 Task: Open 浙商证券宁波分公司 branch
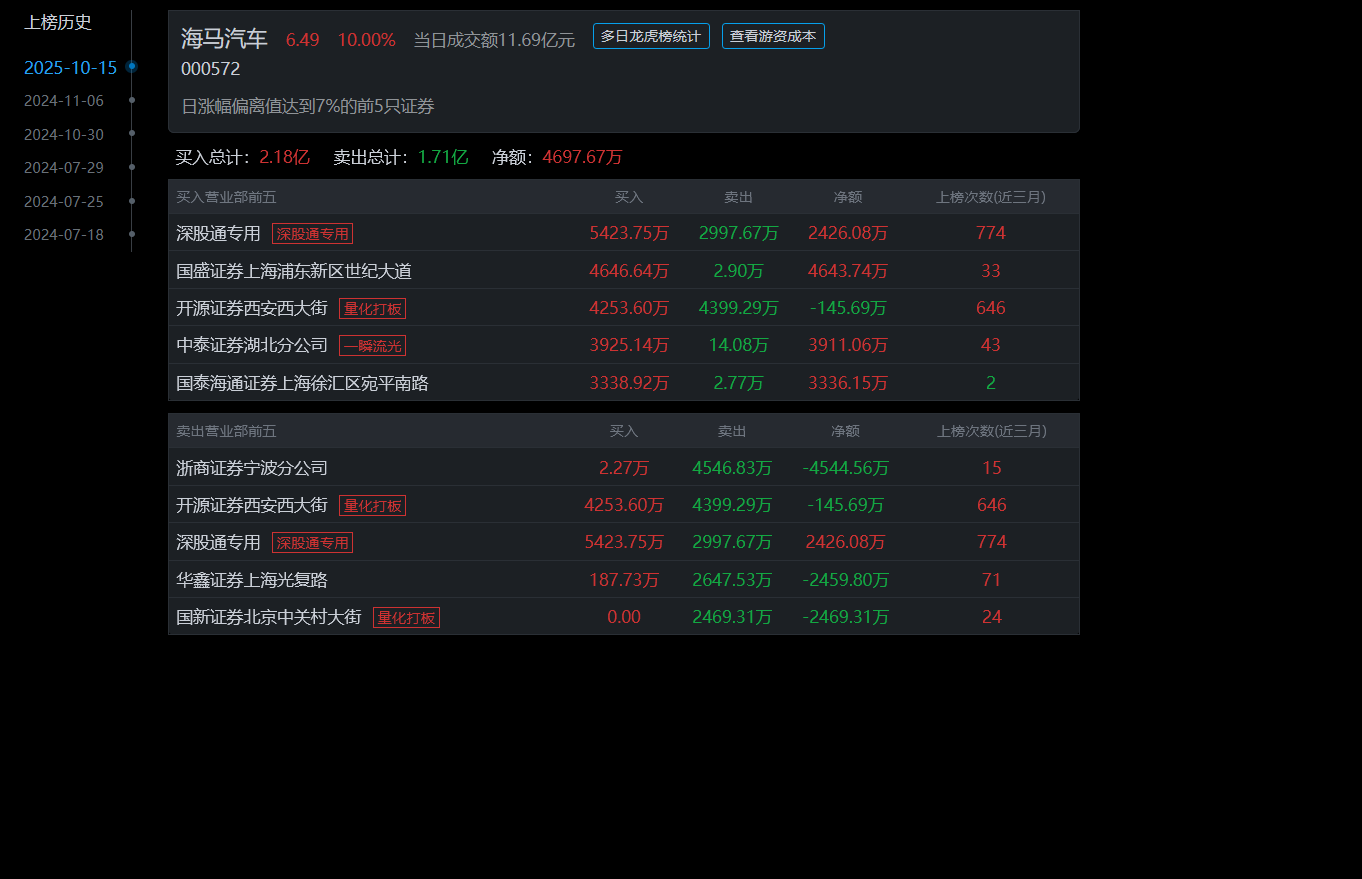[252, 468]
